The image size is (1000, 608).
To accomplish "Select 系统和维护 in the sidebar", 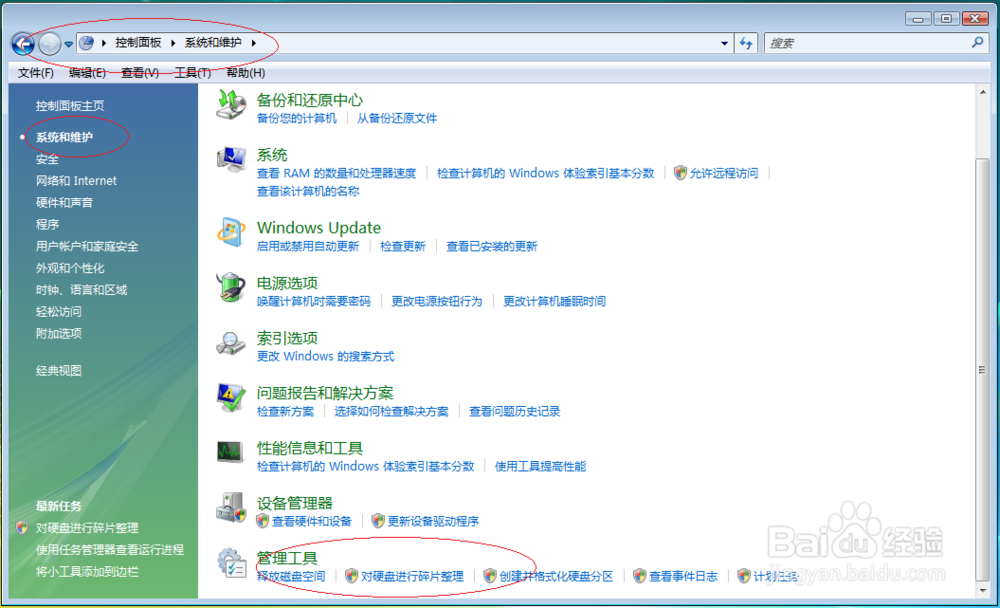I will click(64, 137).
